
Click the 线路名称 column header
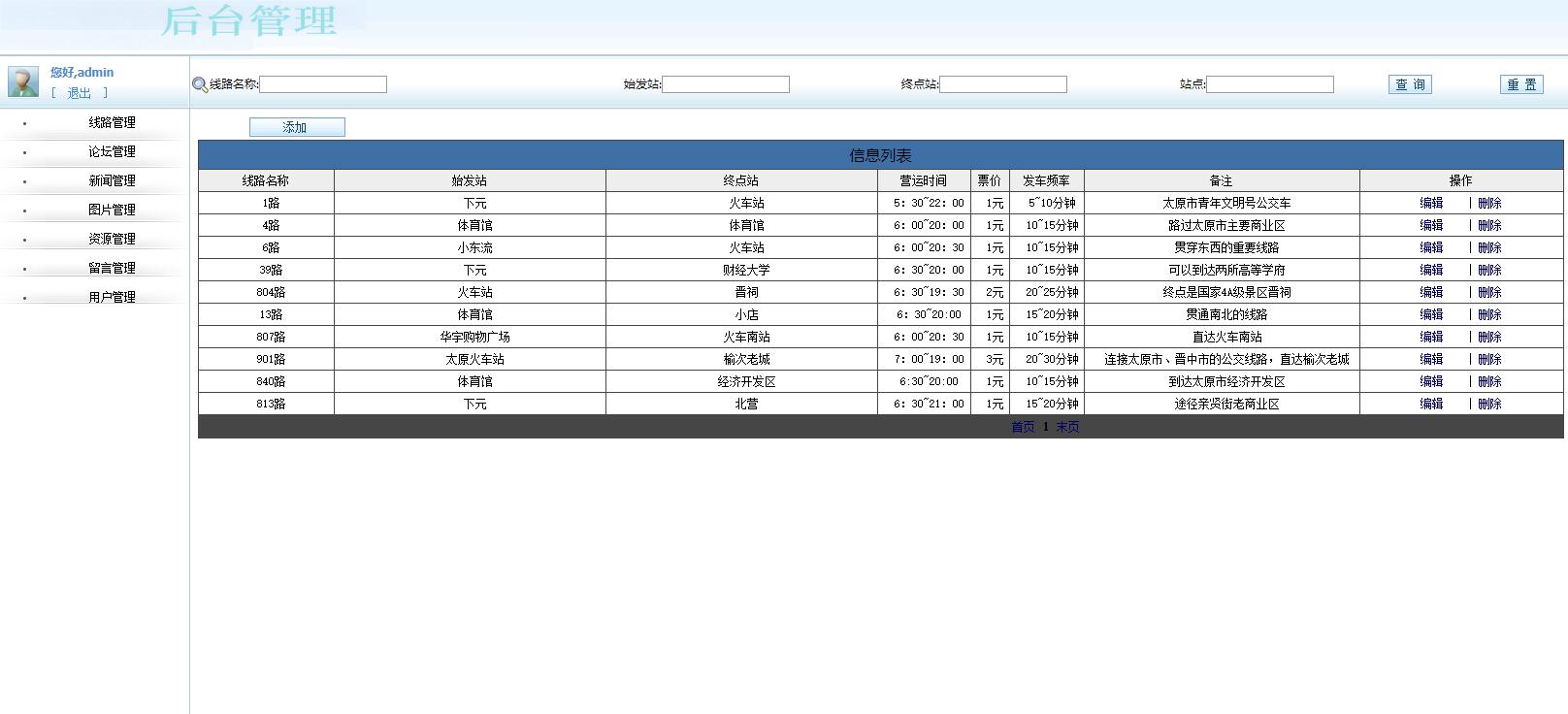pos(266,180)
